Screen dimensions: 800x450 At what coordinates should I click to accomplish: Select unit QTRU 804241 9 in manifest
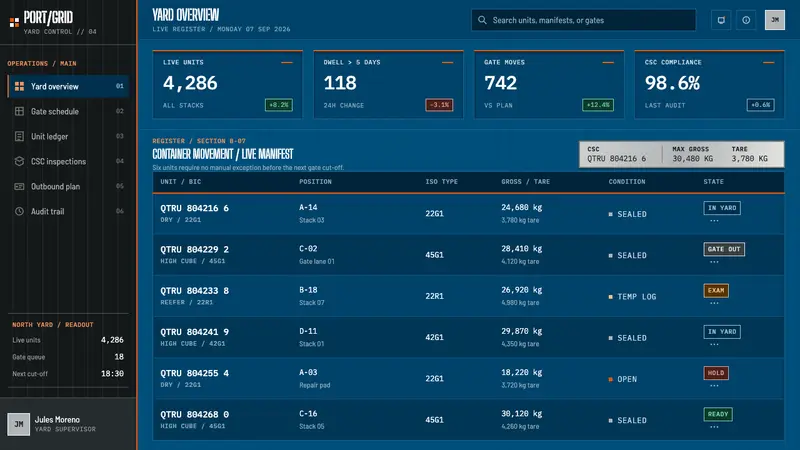pos(194,332)
